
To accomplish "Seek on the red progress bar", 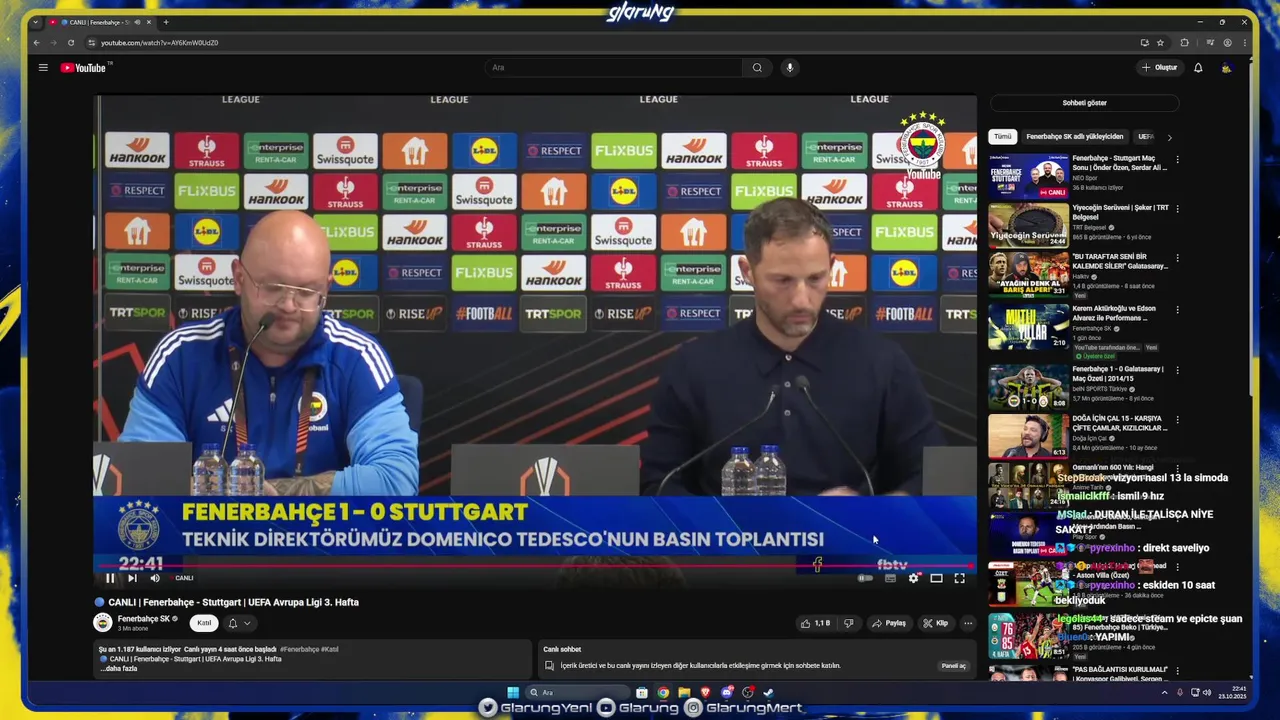I will pos(535,565).
